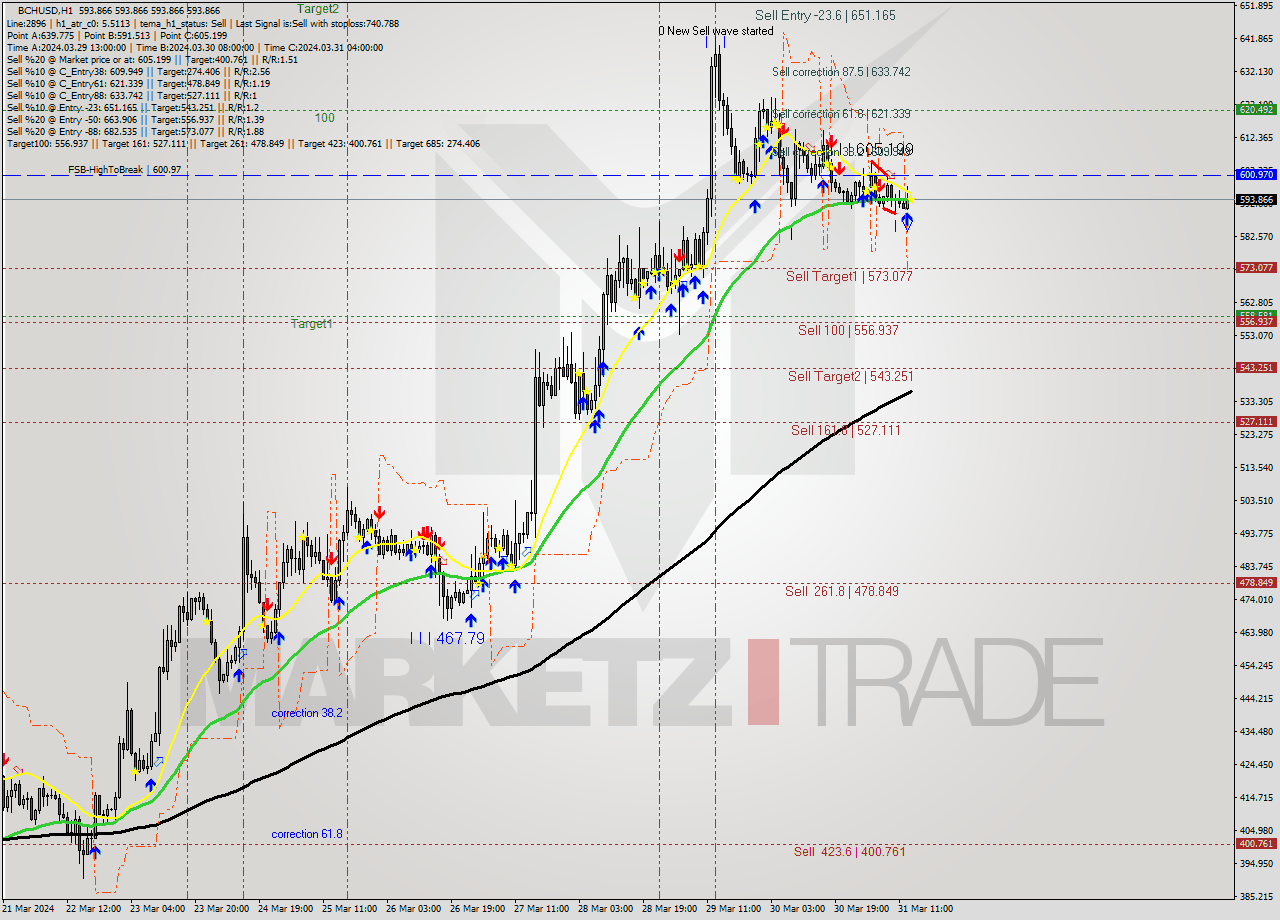Click the 463.980 price axis value
The width and height of the screenshot is (1280, 920).
[x=1256, y=633]
